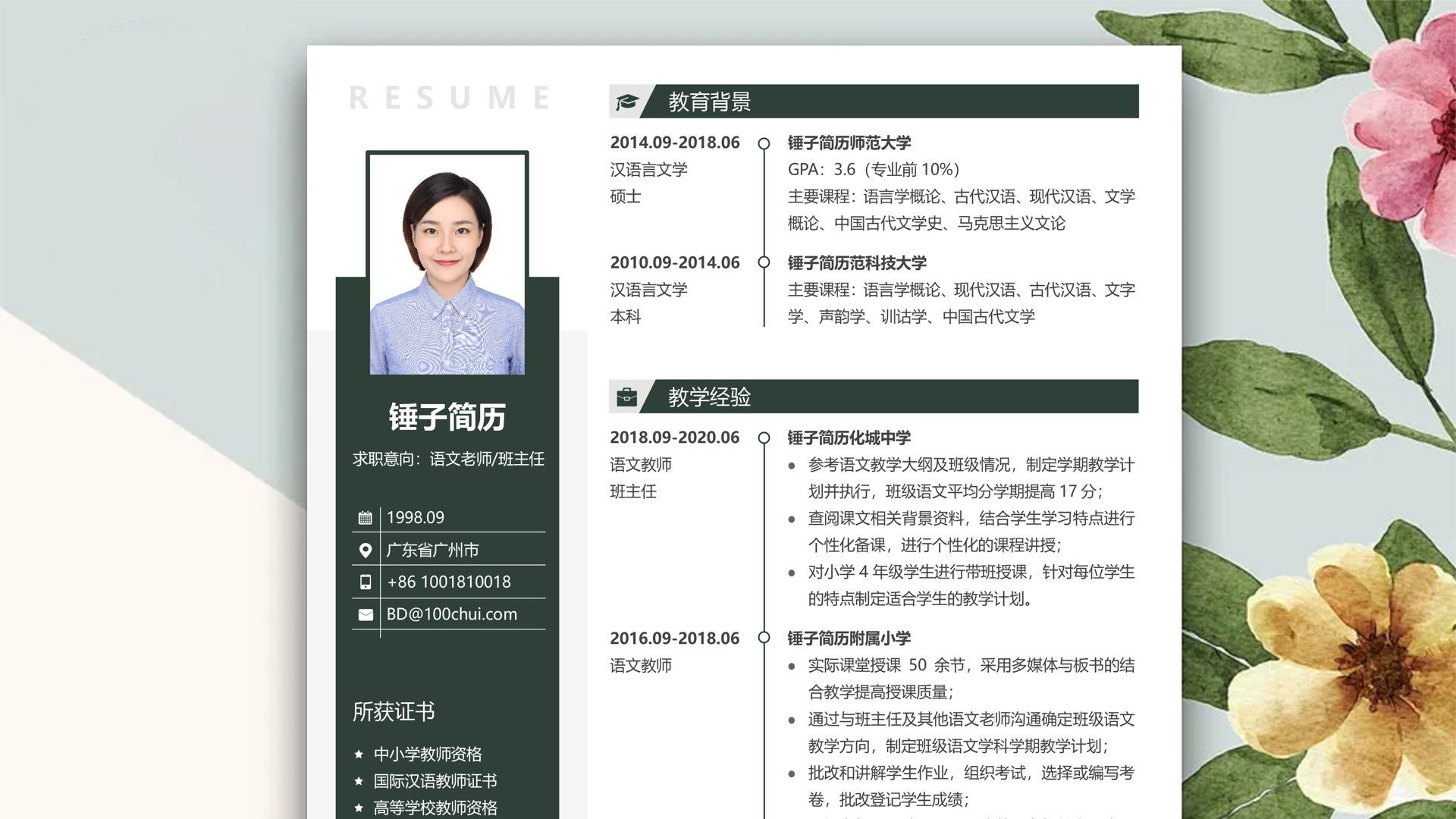Screen dimensions: 1456x819
Task: Click the bullet starting 参考语文教学大纲及班级情况
Action: (x=962, y=478)
